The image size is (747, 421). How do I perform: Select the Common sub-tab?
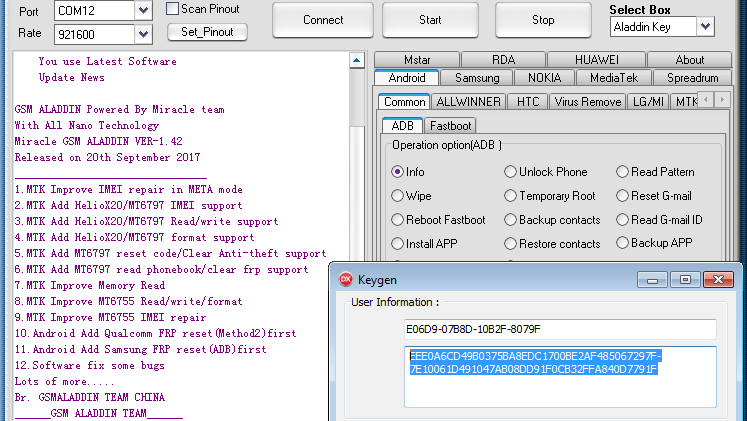click(404, 102)
